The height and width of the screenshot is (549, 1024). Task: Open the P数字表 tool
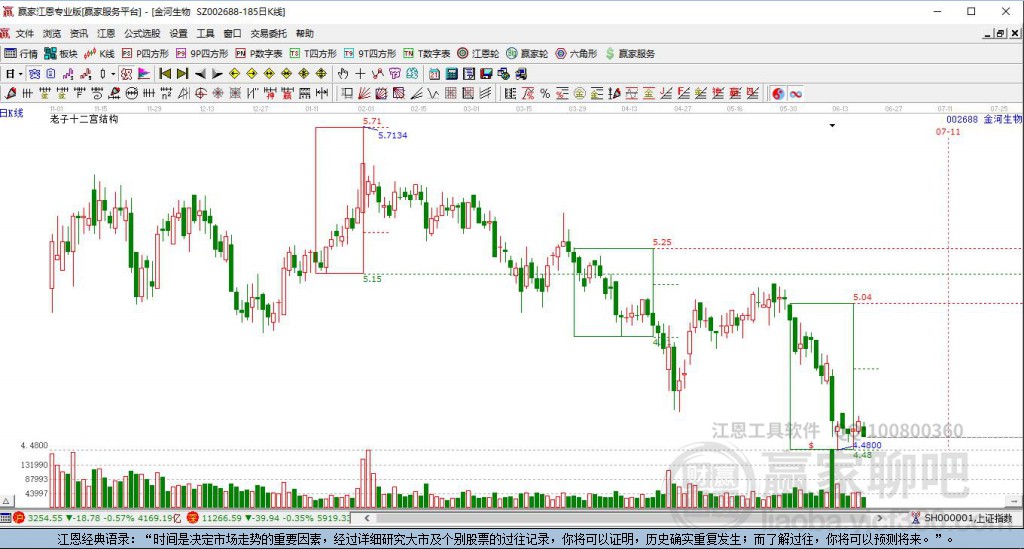pyautogui.click(x=259, y=54)
